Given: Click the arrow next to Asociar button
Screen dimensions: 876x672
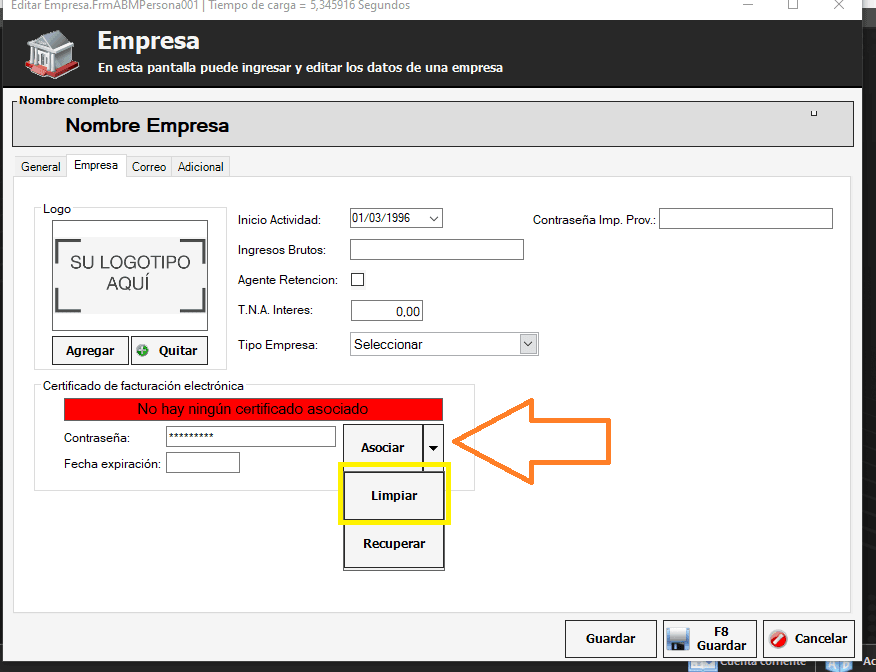Looking at the screenshot, I should point(433,448).
